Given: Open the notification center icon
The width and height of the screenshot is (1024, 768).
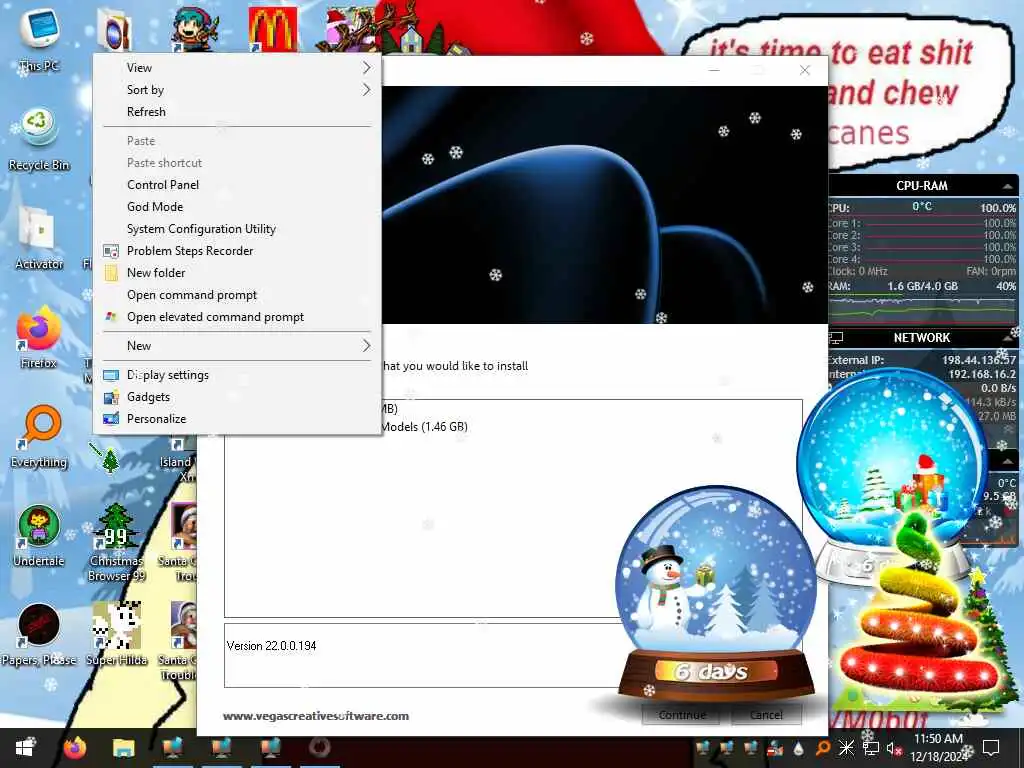Looking at the screenshot, I should pyautogui.click(x=991, y=748).
